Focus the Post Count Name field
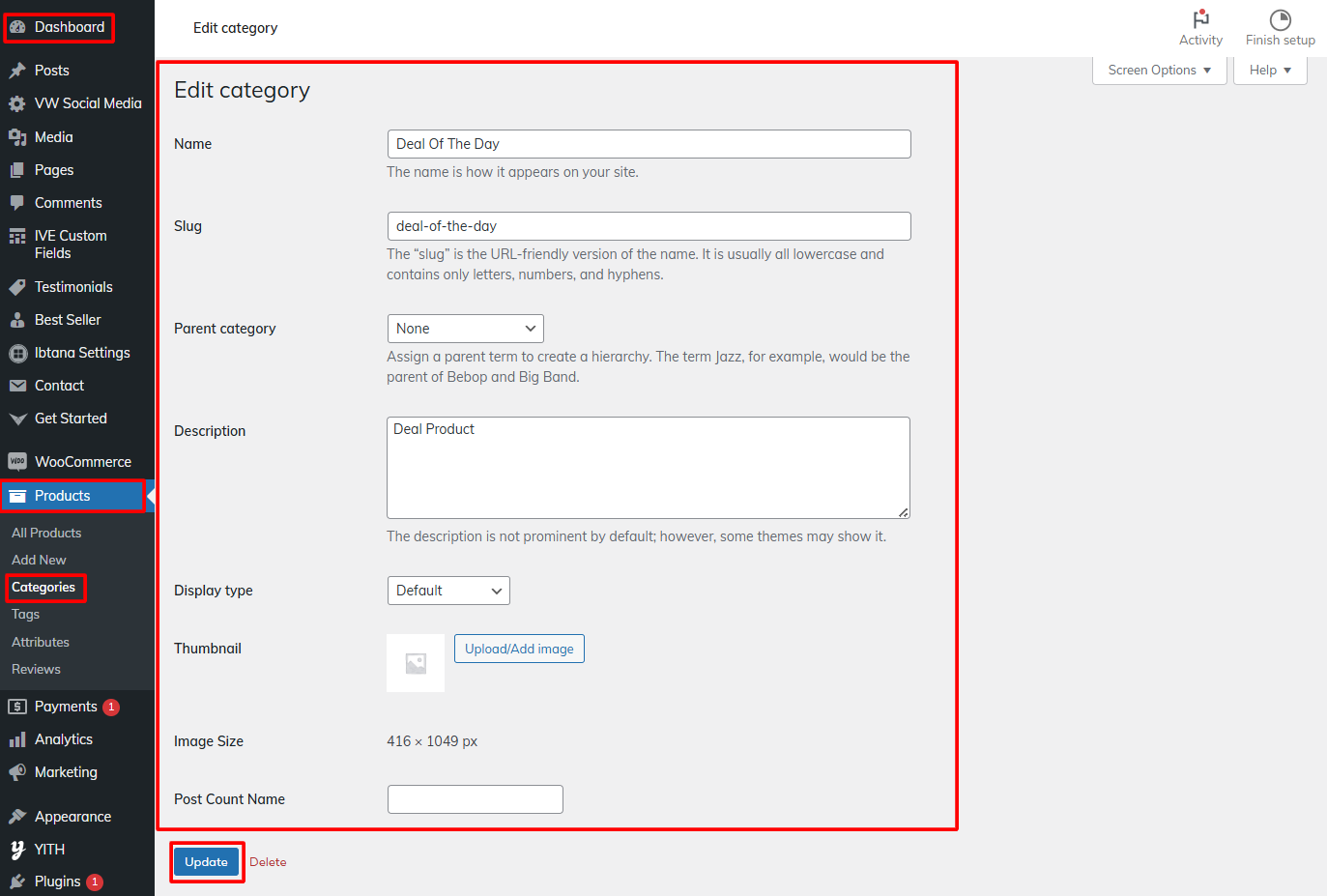This screenshot has height=896, width=1327. (475, 799)
